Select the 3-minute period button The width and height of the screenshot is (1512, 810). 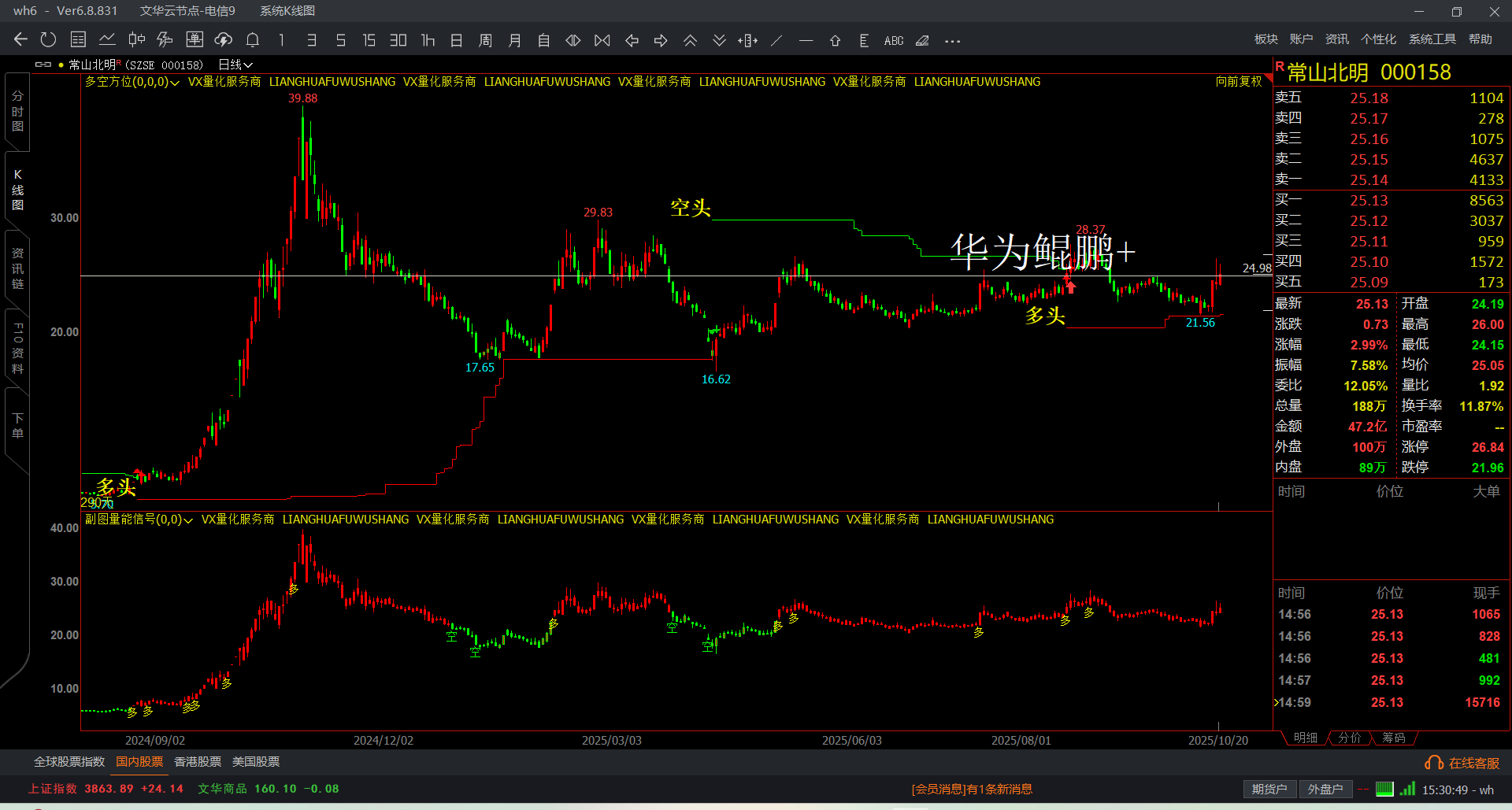312,40
